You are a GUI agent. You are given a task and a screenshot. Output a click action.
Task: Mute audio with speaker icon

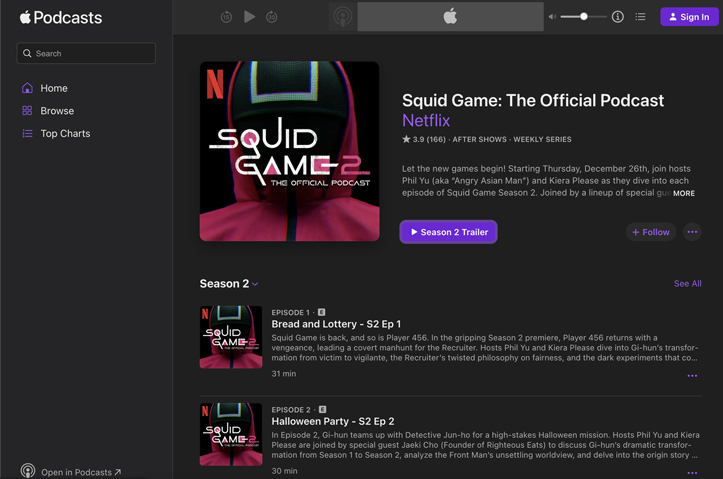[x=552, y=17]
